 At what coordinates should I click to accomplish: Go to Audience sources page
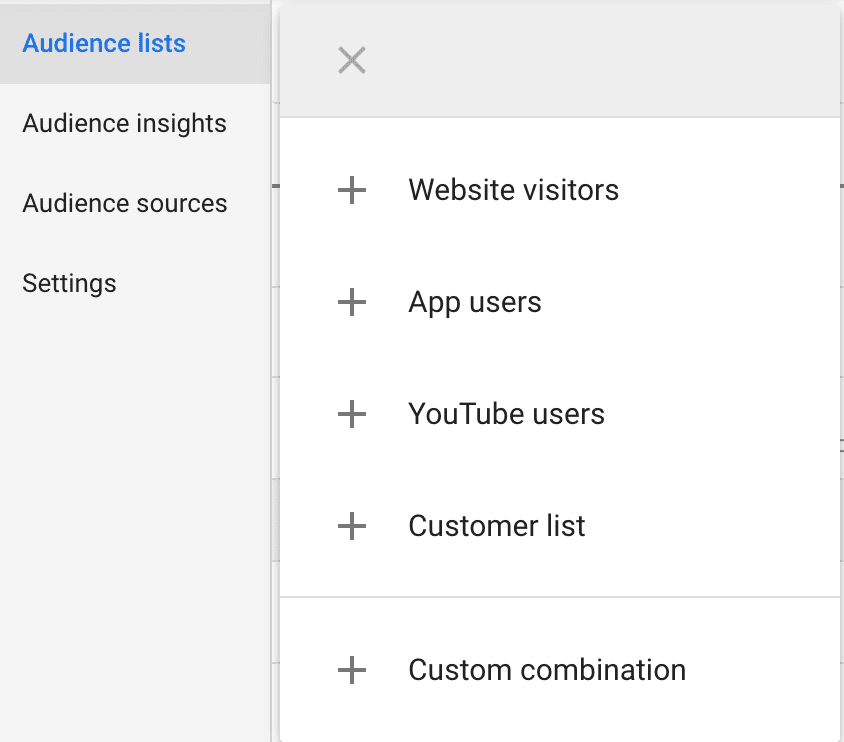[x=124, y=204]
